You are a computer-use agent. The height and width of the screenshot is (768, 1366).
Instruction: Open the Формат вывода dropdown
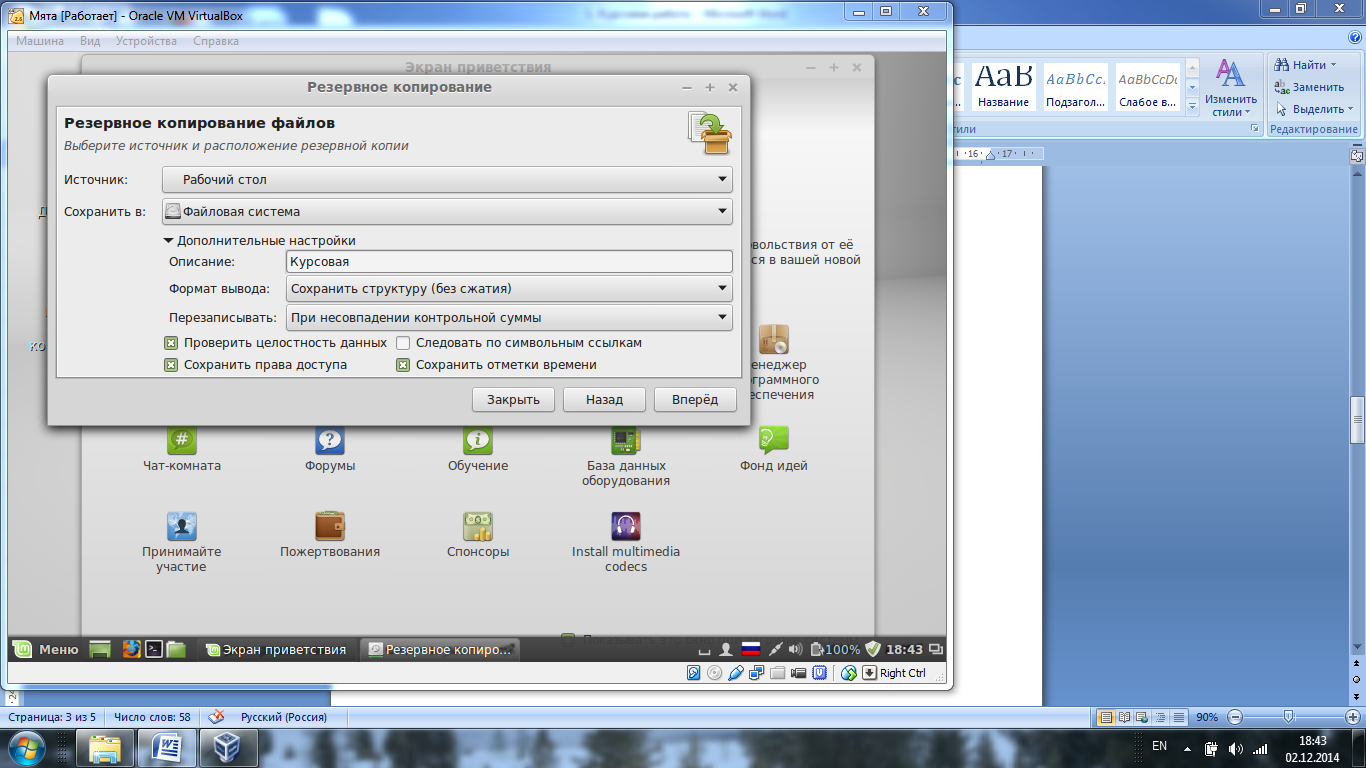[509, 289]
